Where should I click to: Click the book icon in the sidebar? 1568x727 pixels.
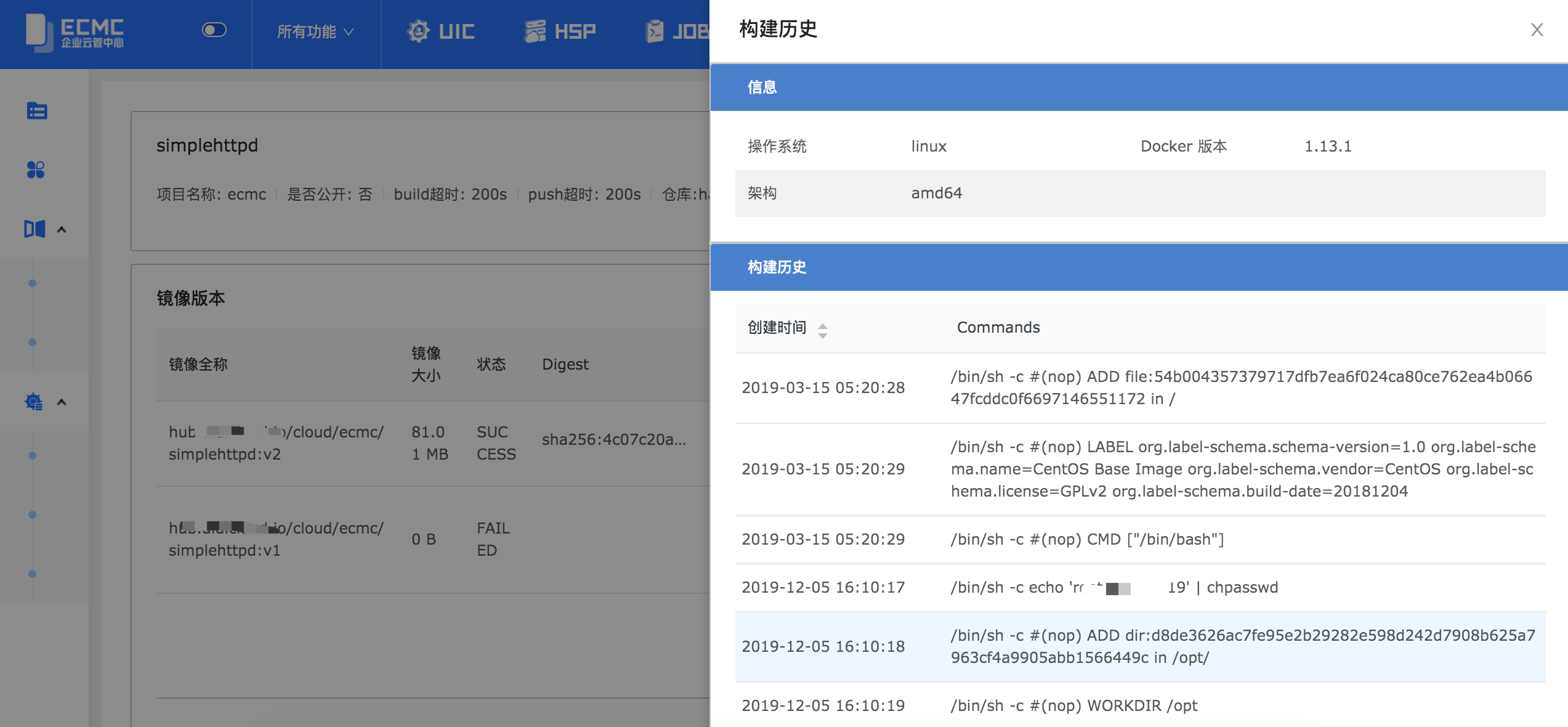pyautogui.click(x=34, y=229)
